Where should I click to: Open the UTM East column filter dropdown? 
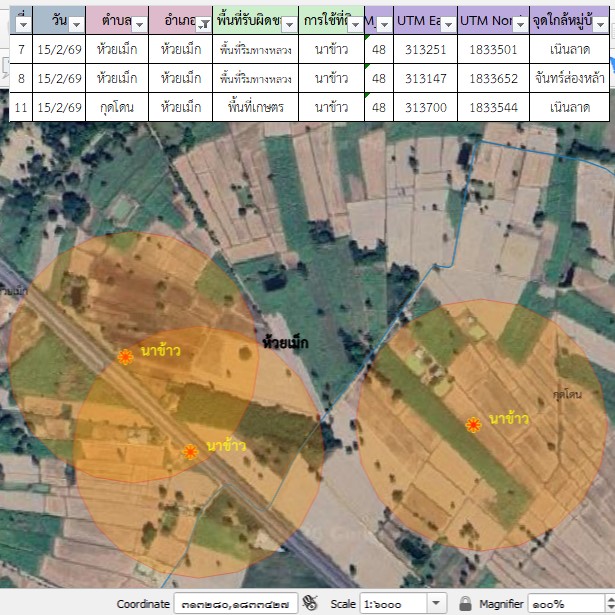click(x=448, y=24)
